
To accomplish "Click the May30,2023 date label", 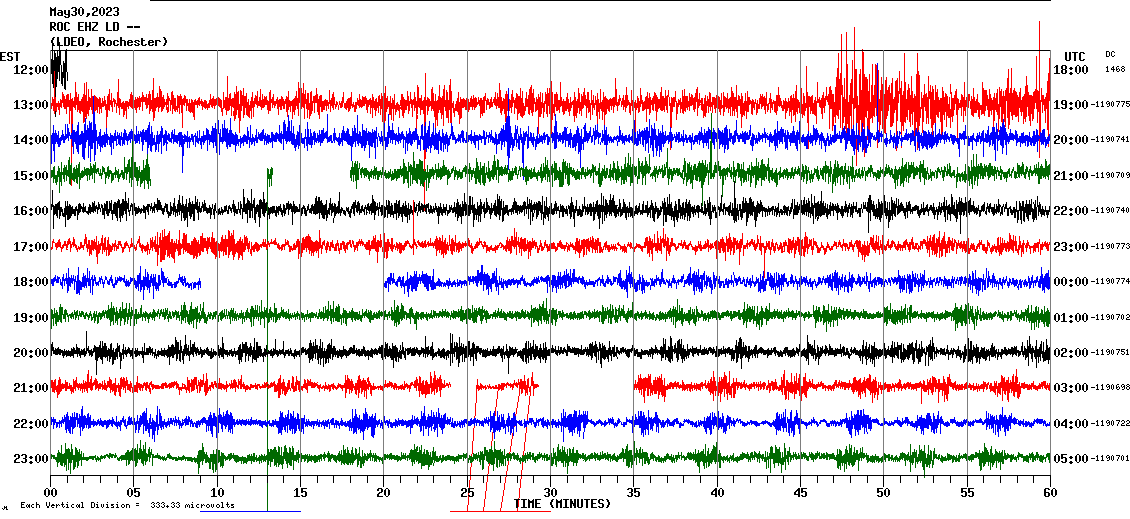I will click(84, 12).
